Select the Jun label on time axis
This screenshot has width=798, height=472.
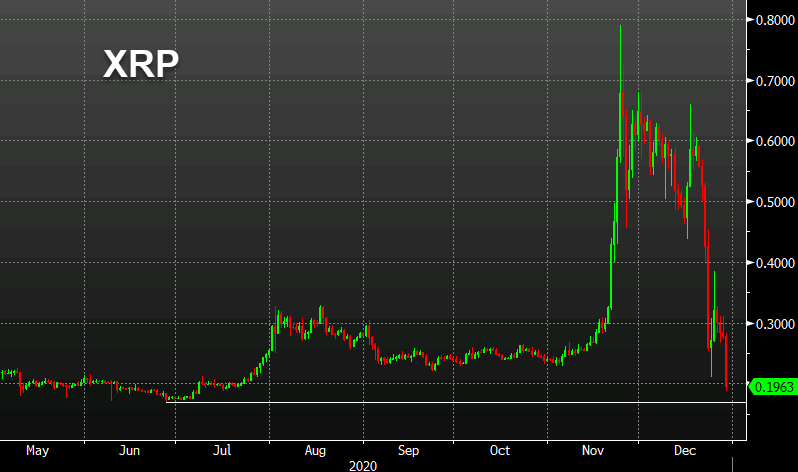[x=130, y=451]
